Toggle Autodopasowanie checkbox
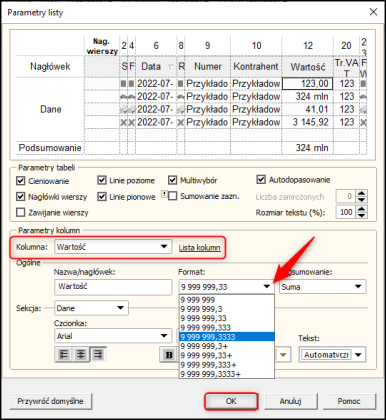This screenshot has height=420, width=386. 261,179
